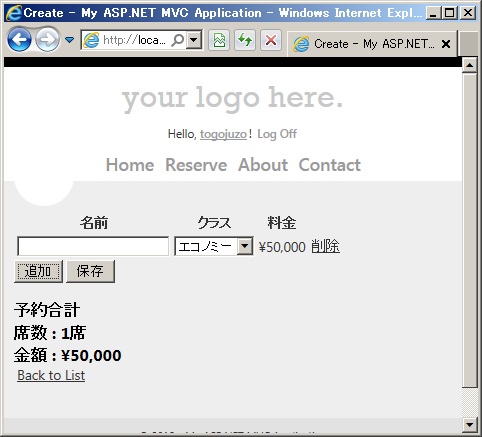Viewport: 482px width, 437px height.
Task: Close the Create - My ASP.NET tab
Action: point(446,44)
